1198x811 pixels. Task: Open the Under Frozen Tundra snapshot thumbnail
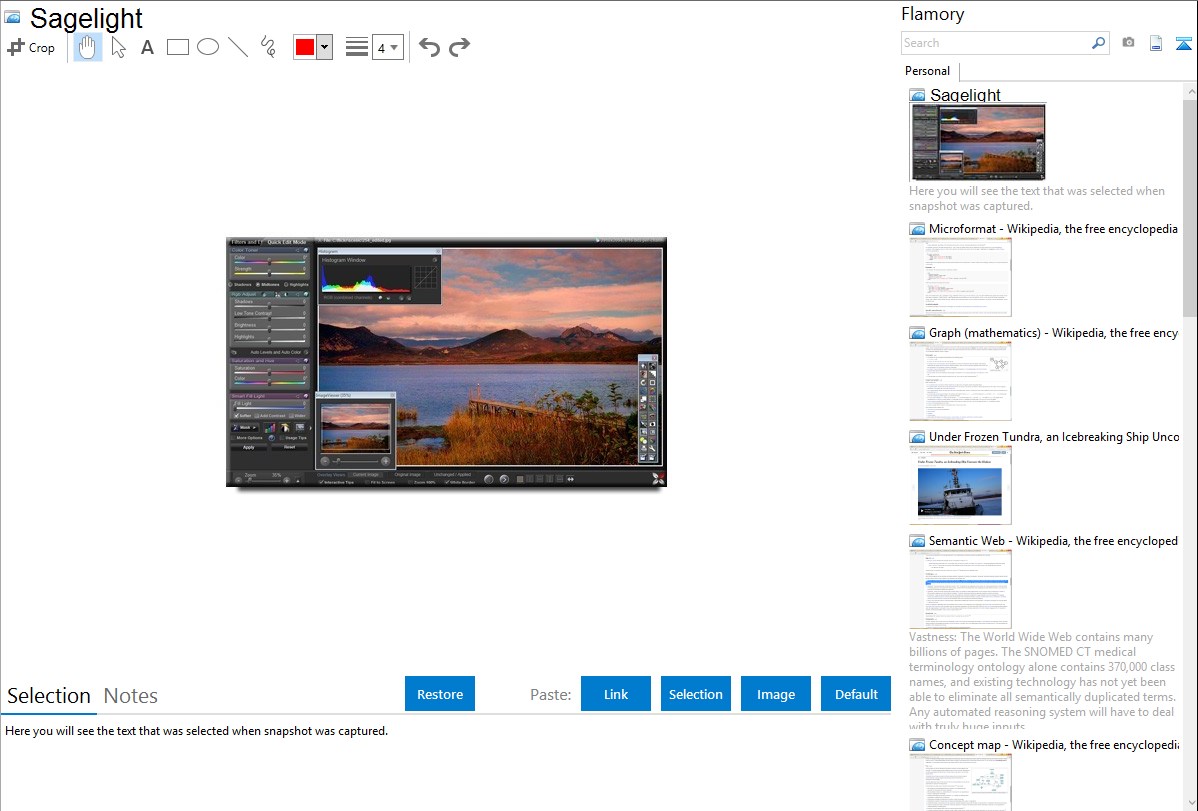click(960, 485)
